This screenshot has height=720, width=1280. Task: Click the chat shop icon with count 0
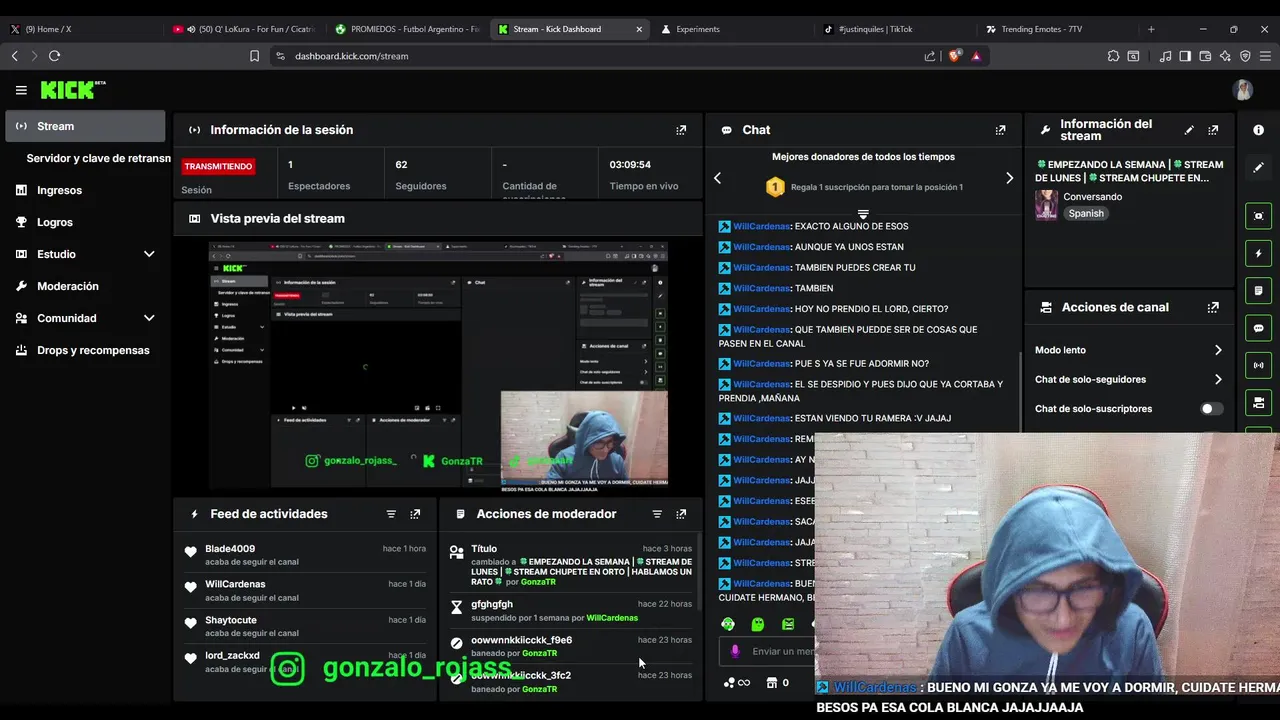777,683
